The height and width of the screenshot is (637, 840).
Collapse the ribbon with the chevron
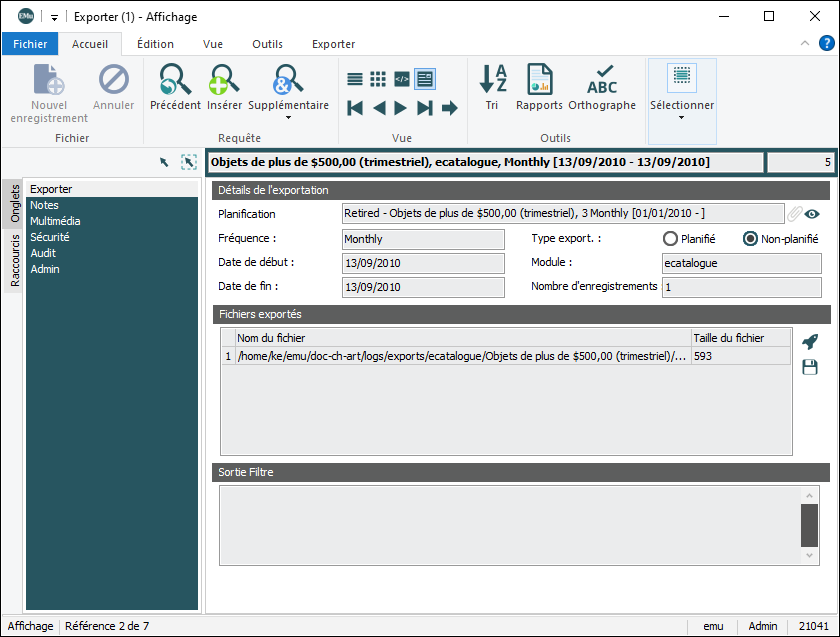point(805,44)
